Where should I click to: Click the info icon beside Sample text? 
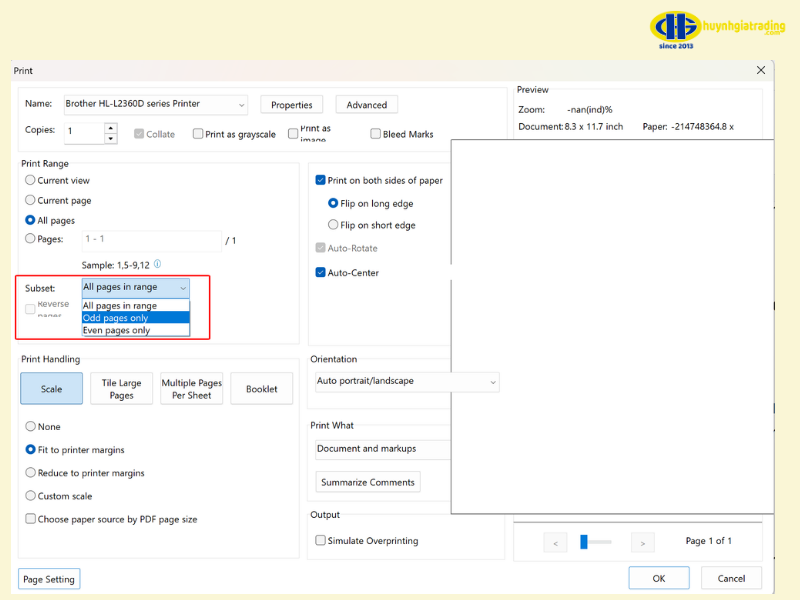[x=158, y=265]
